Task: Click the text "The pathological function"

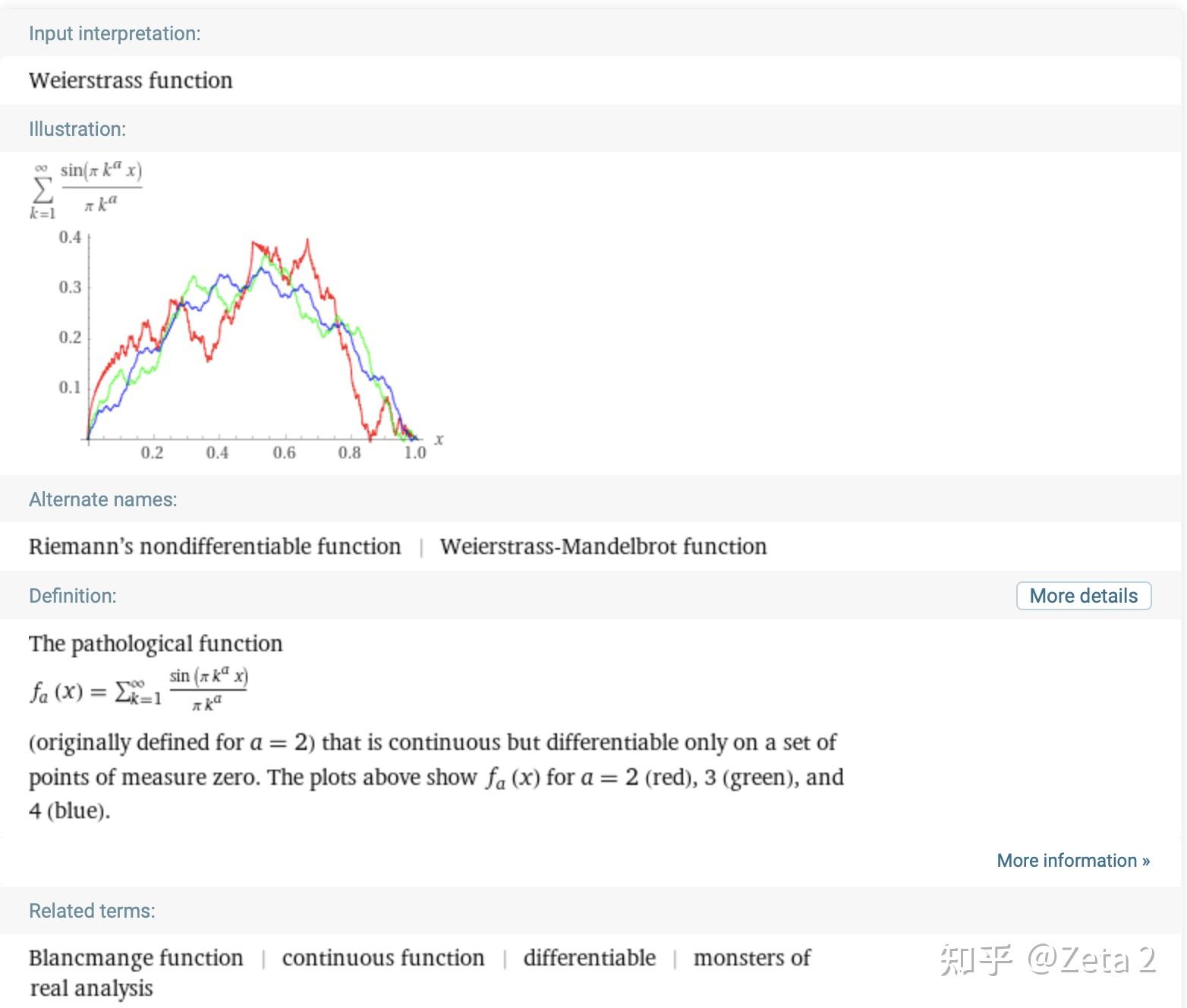Action: (x=156, y=644)
